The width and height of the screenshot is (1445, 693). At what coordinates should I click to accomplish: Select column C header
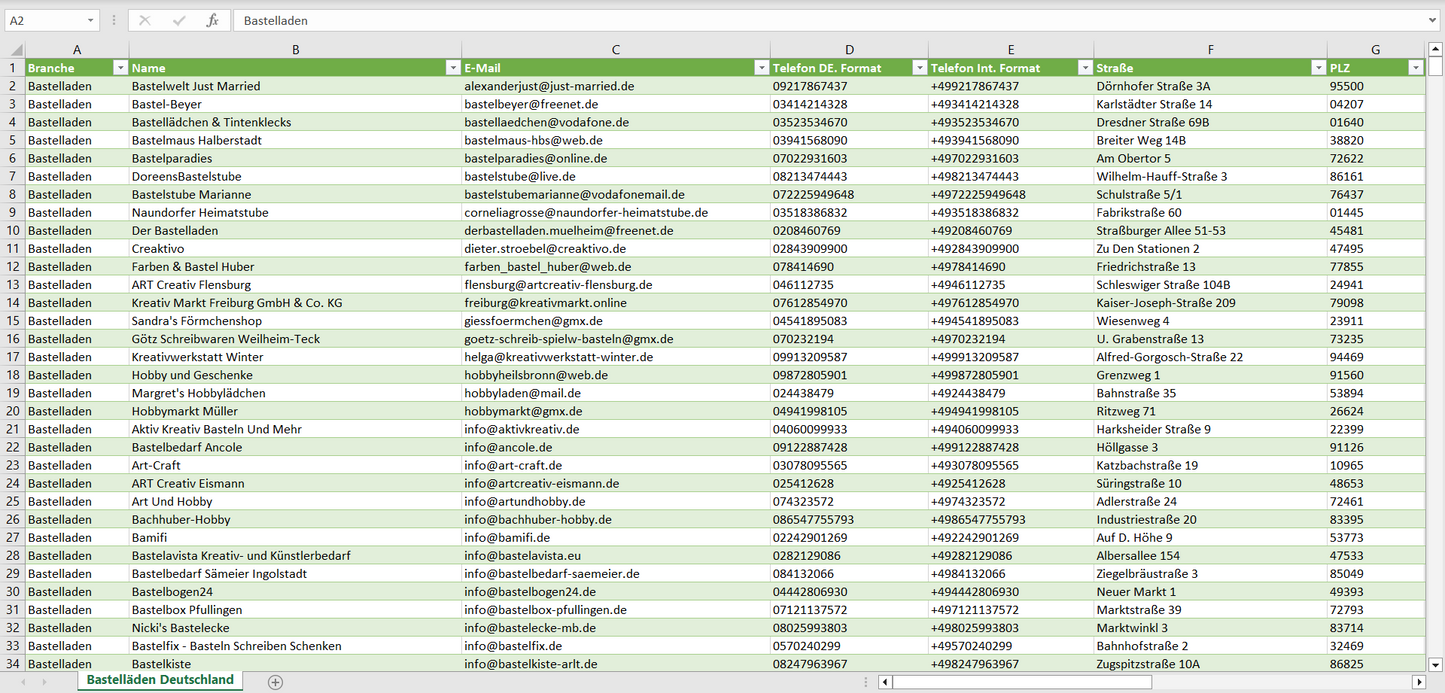615,49
